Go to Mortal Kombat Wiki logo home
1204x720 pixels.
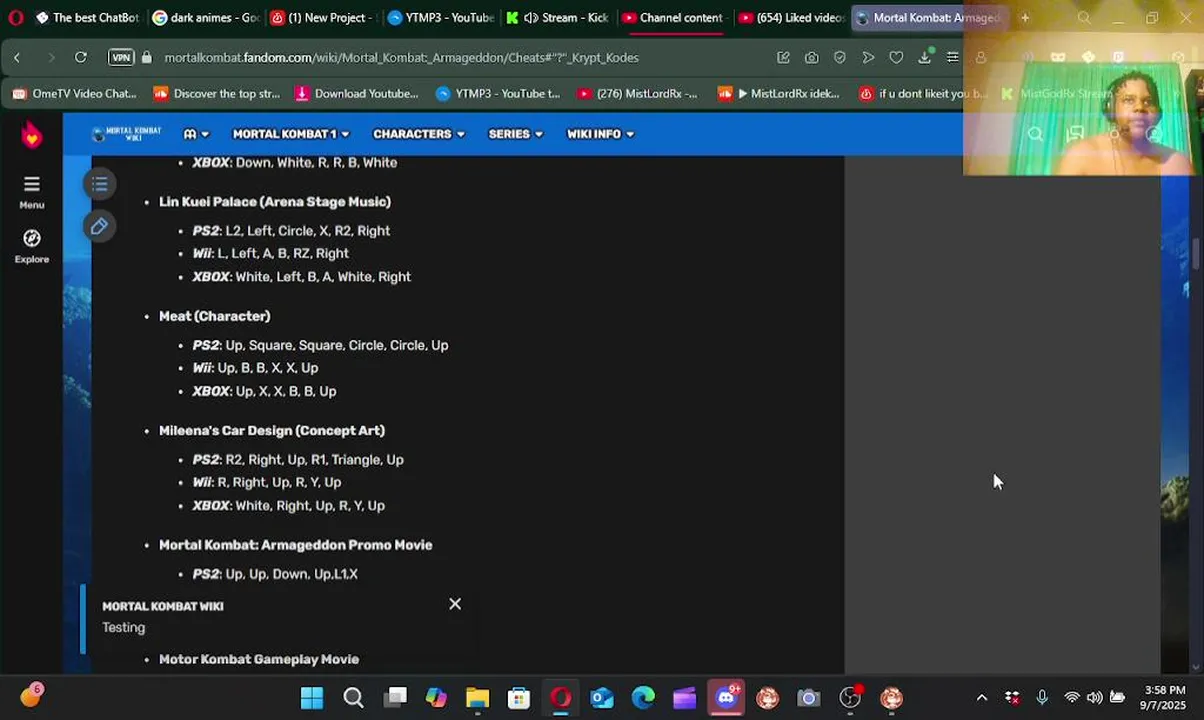[126, 134]
